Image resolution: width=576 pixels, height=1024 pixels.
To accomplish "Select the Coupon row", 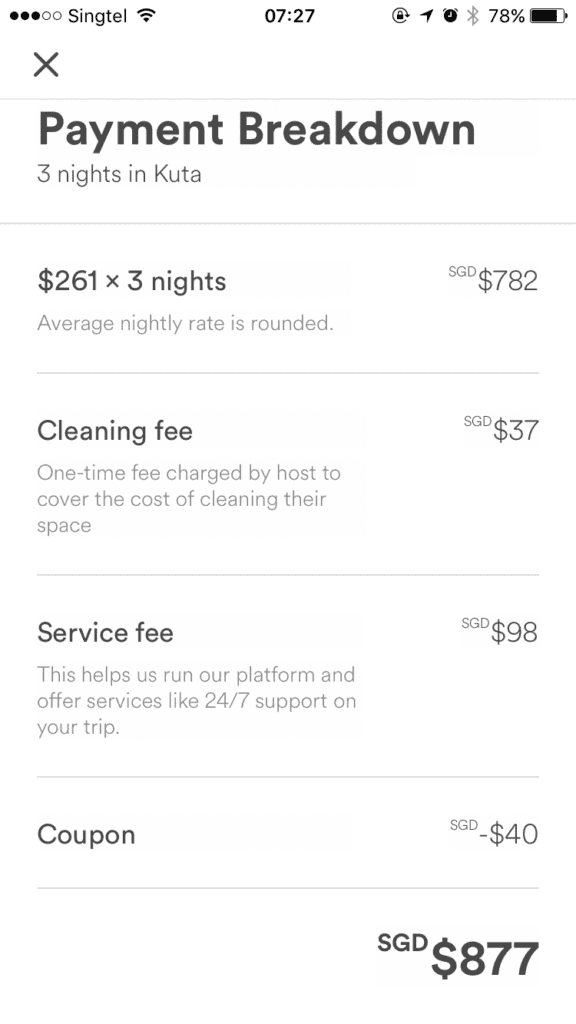I will [288, 833].
